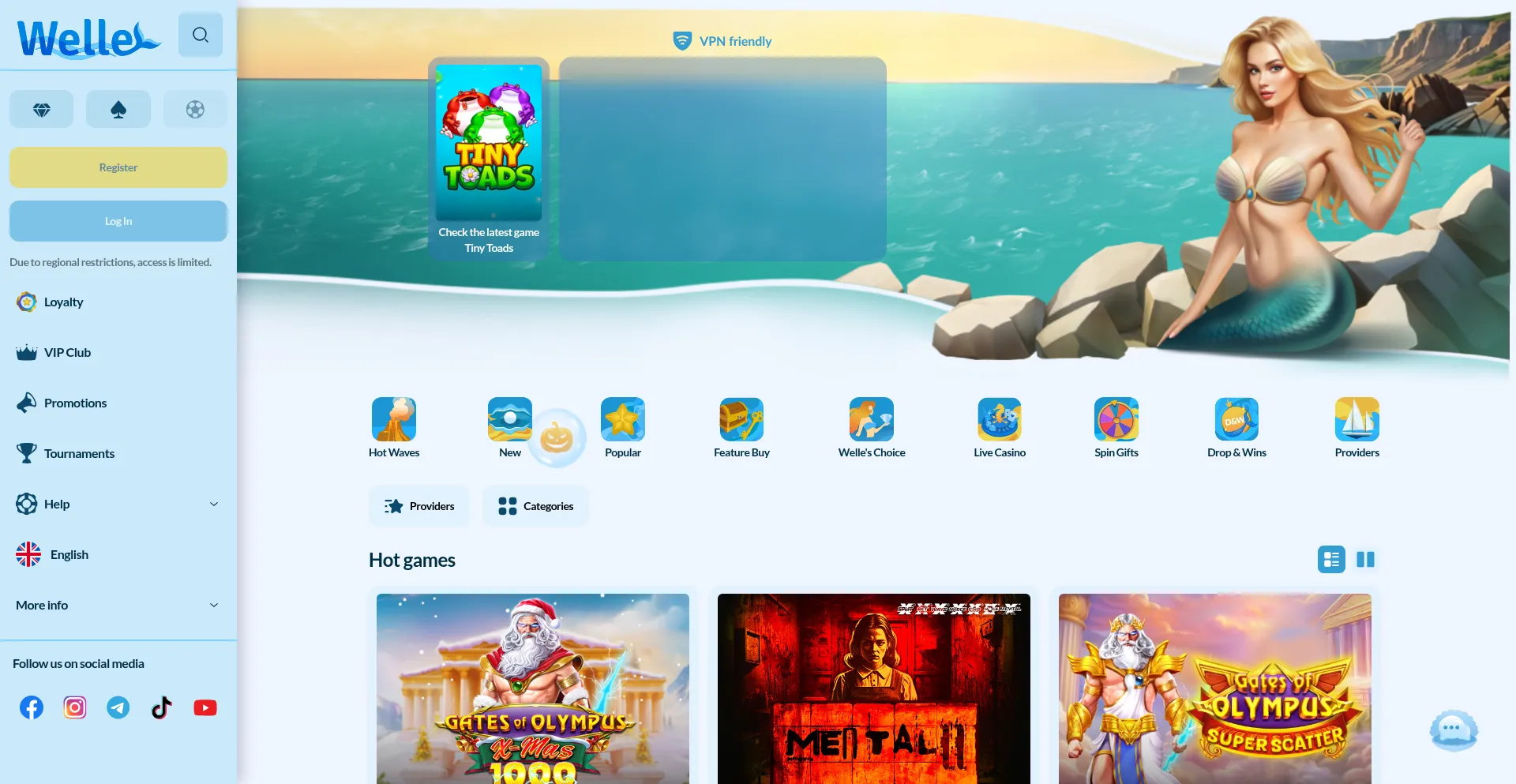Click the 'Follow us on social media' text
This screenshot has height=784, width=1516.
point(78,663)
